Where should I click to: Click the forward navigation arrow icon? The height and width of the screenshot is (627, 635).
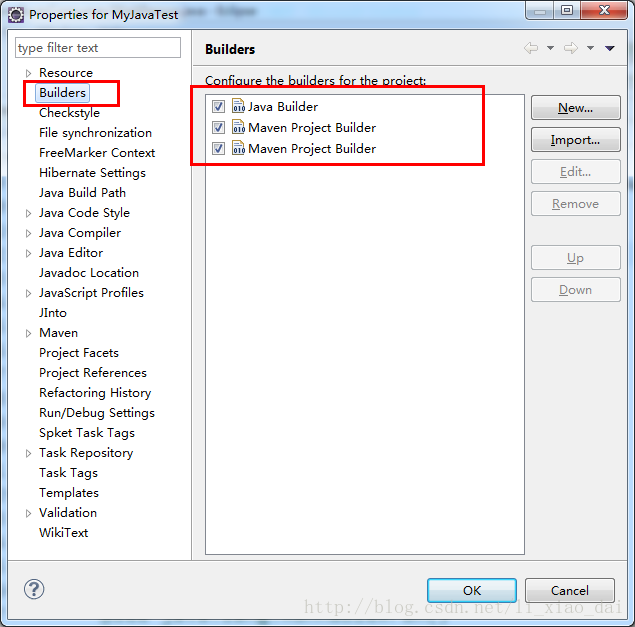[x=571, y=48]
